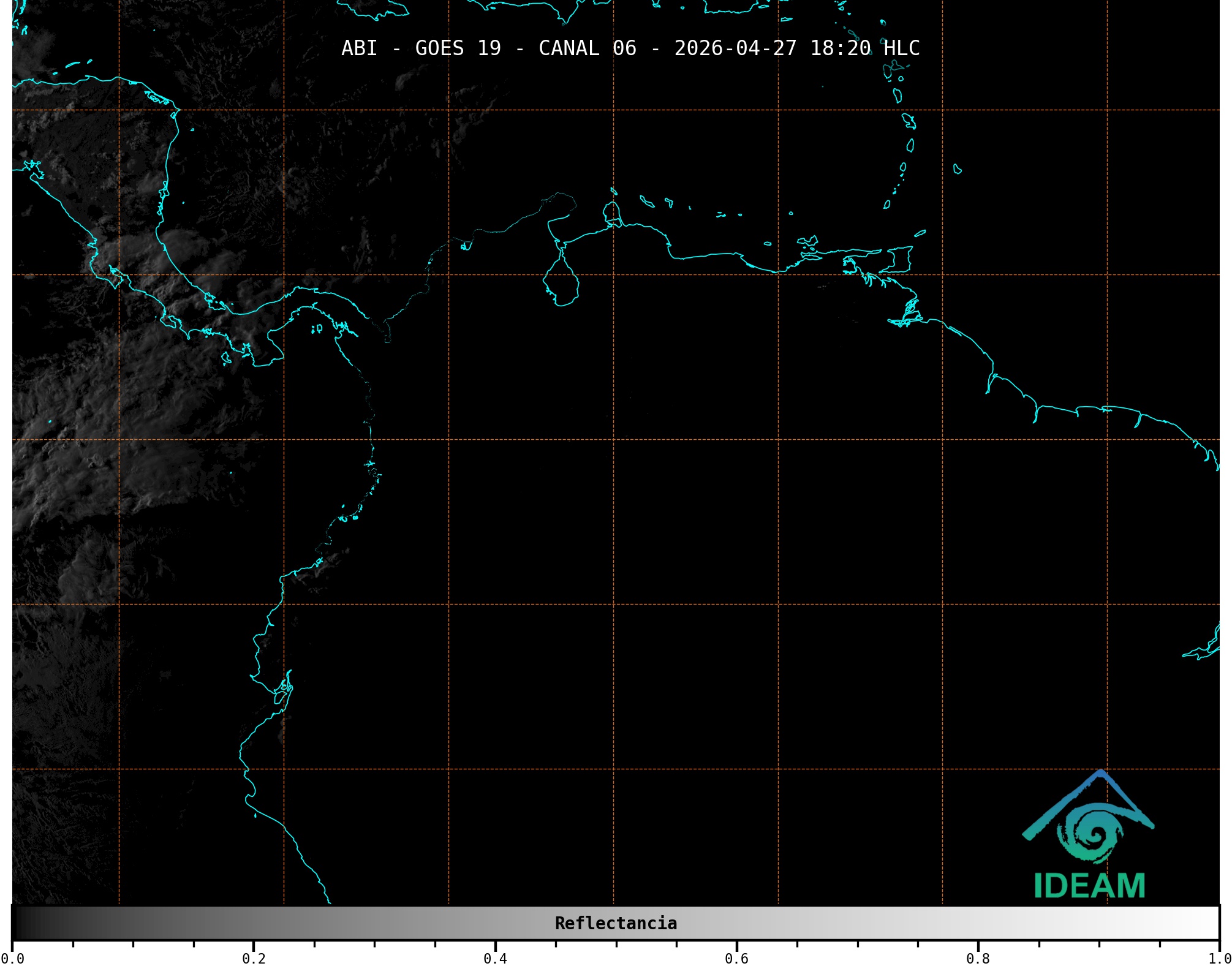Image resolution: width=1232 pixels, height=966 pixels.
Task: Click the blue roof peak of the logo
Action: pos(1101,774)
